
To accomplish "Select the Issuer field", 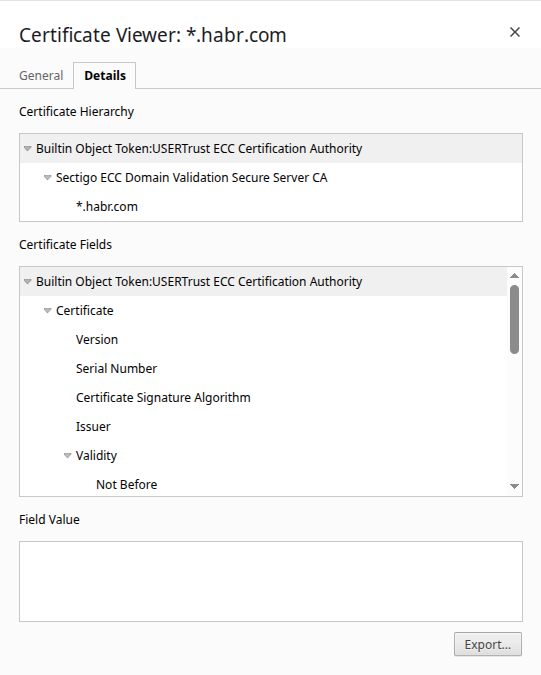I will point(263,427).
